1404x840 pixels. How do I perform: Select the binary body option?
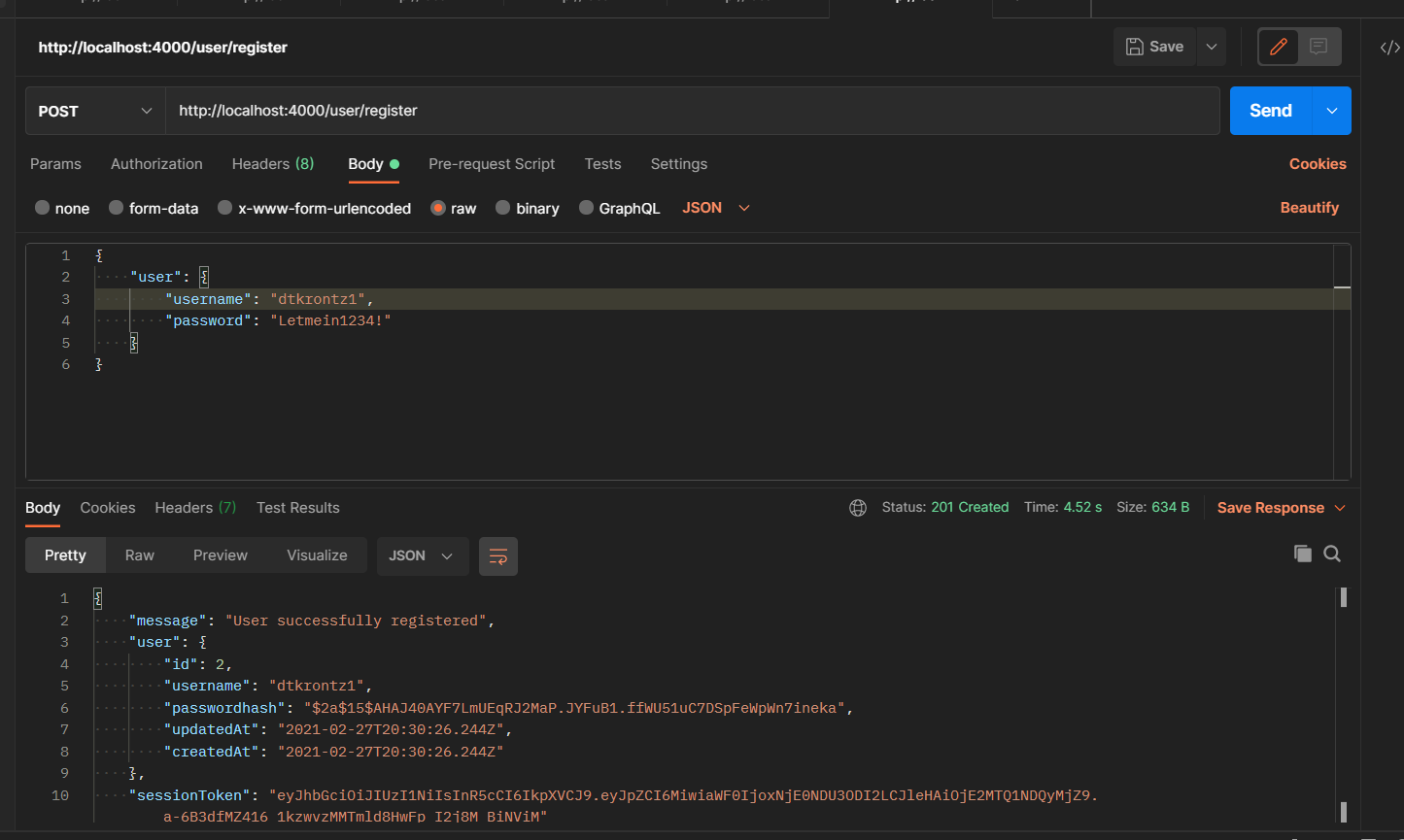(x=527, y=208)
